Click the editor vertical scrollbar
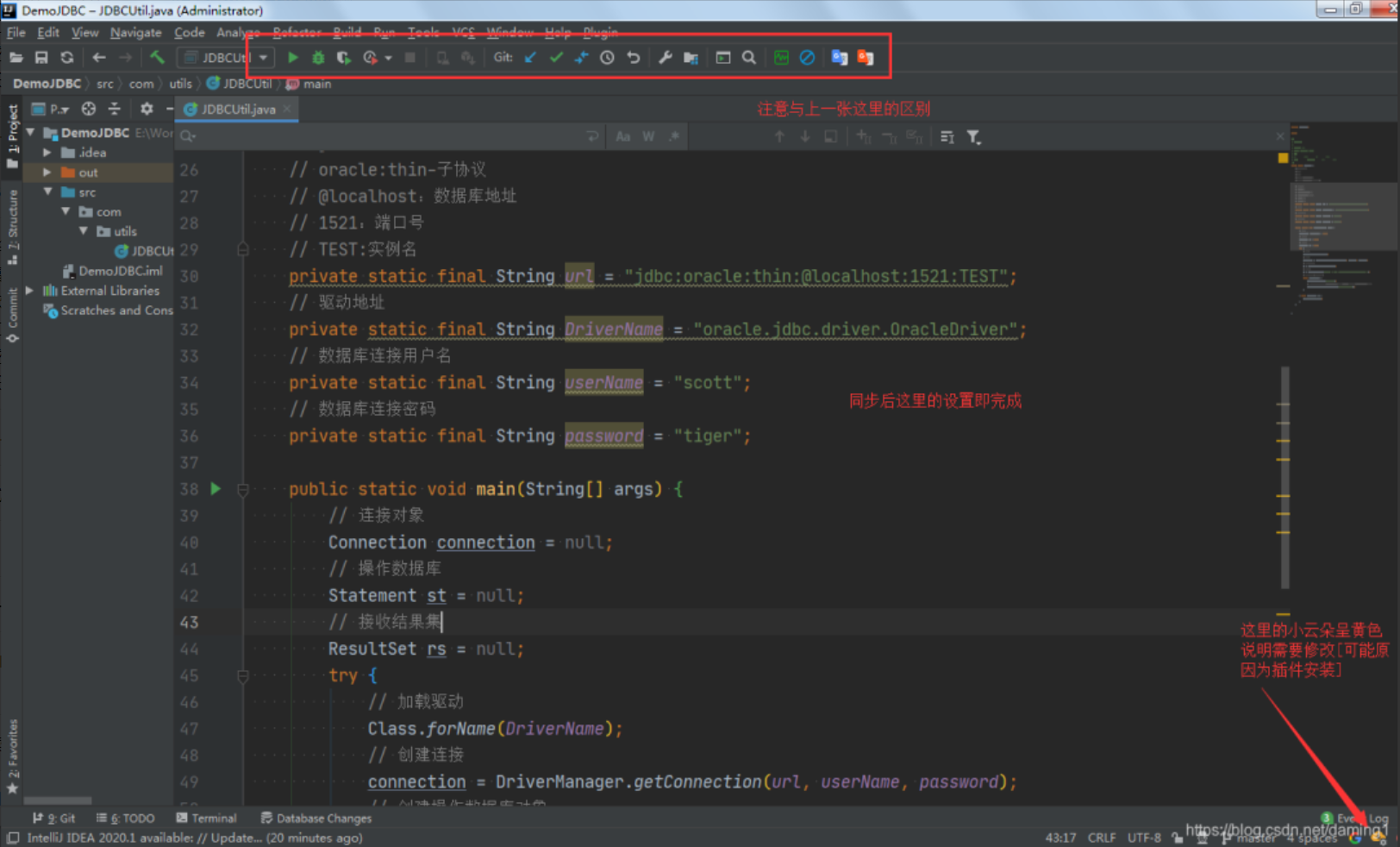 coord(1284,479)
